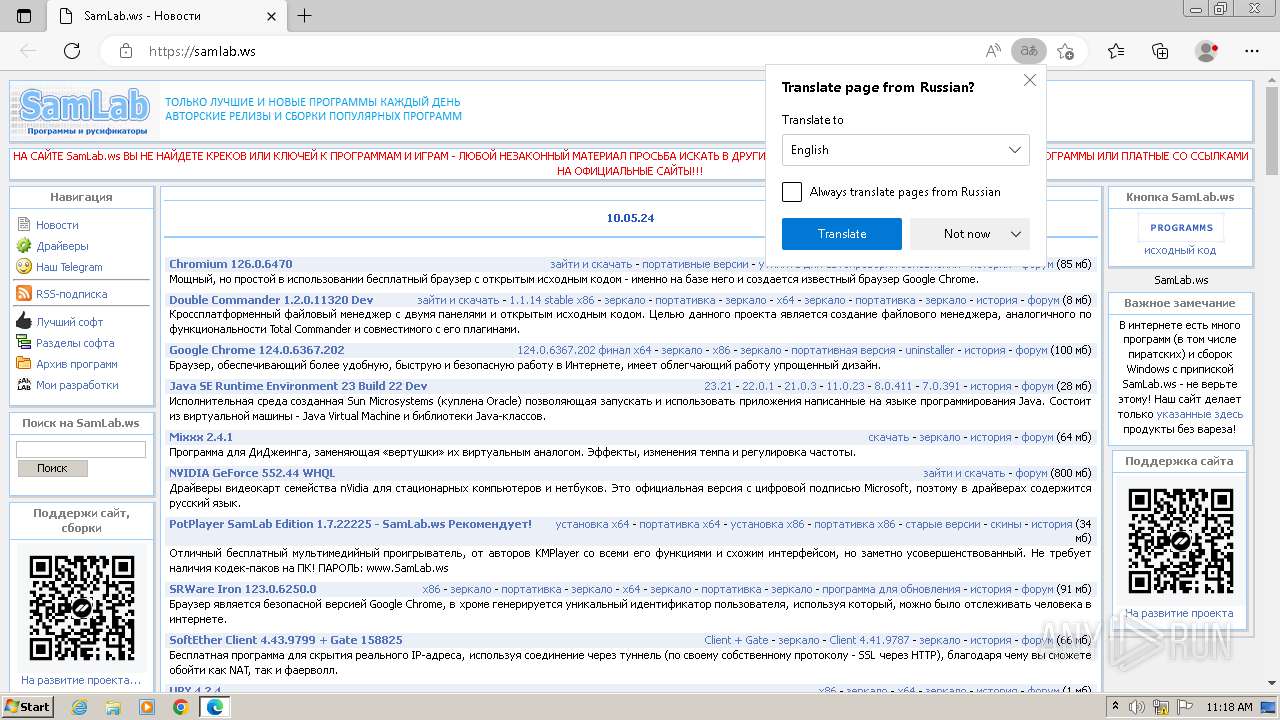
Task: Click the browser back arrow
Action: point(28,51)
